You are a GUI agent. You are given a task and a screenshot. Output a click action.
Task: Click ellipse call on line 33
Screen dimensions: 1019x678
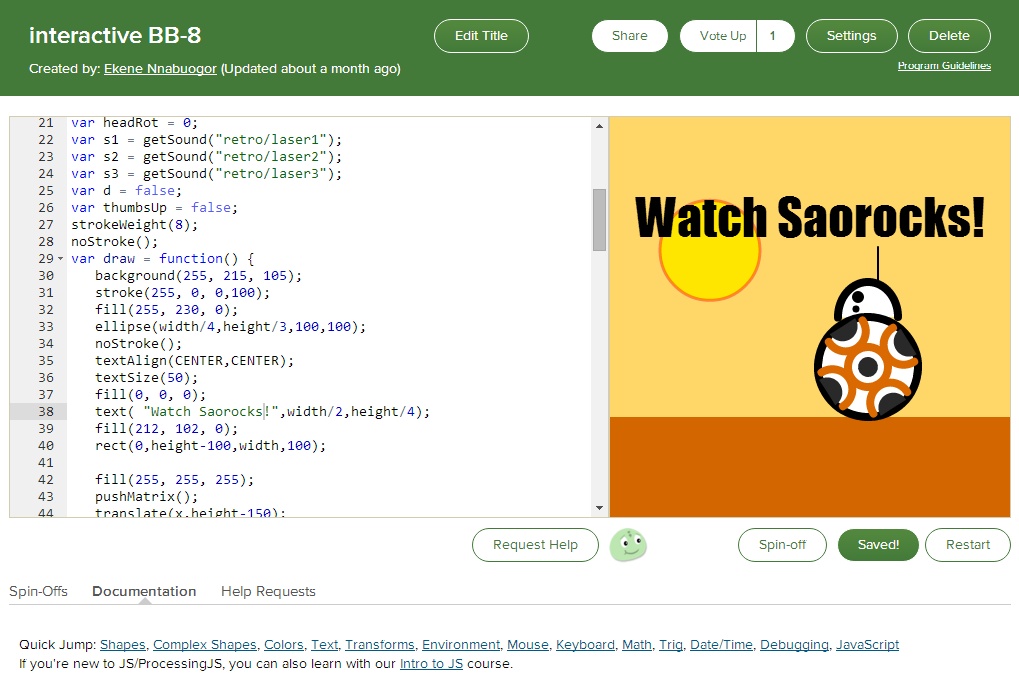click(x=230, y=326)
